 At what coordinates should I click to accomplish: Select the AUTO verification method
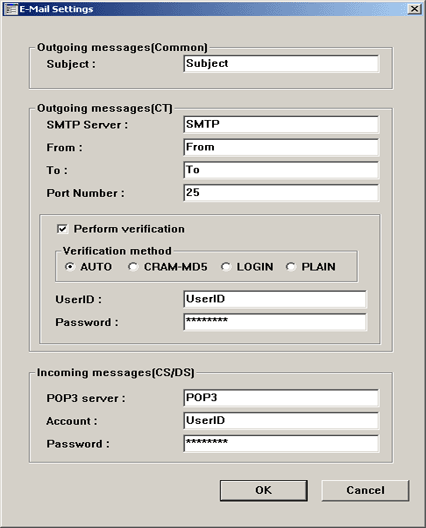click(x=70, y=267)
